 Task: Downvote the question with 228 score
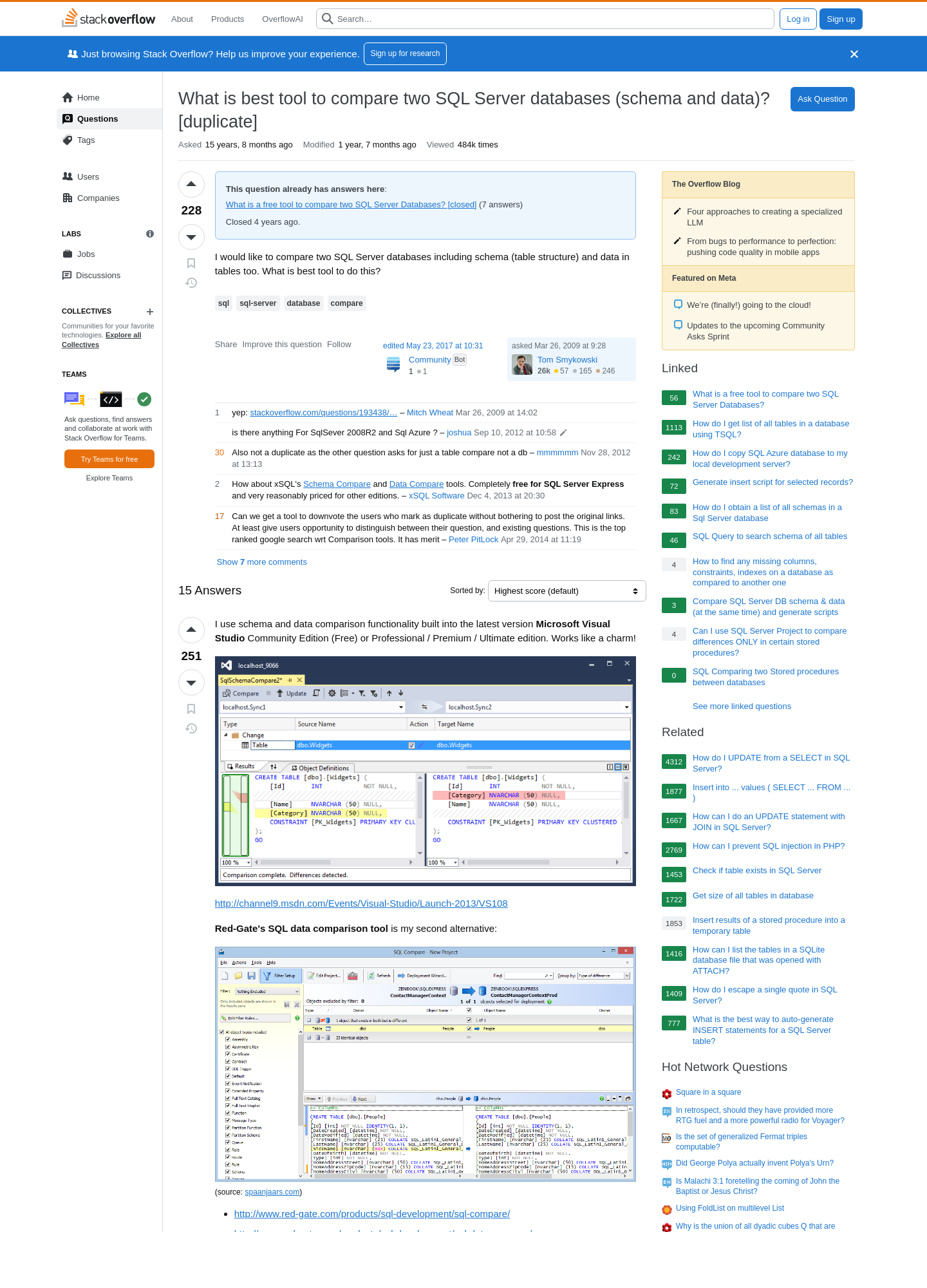tap(191, 237)
